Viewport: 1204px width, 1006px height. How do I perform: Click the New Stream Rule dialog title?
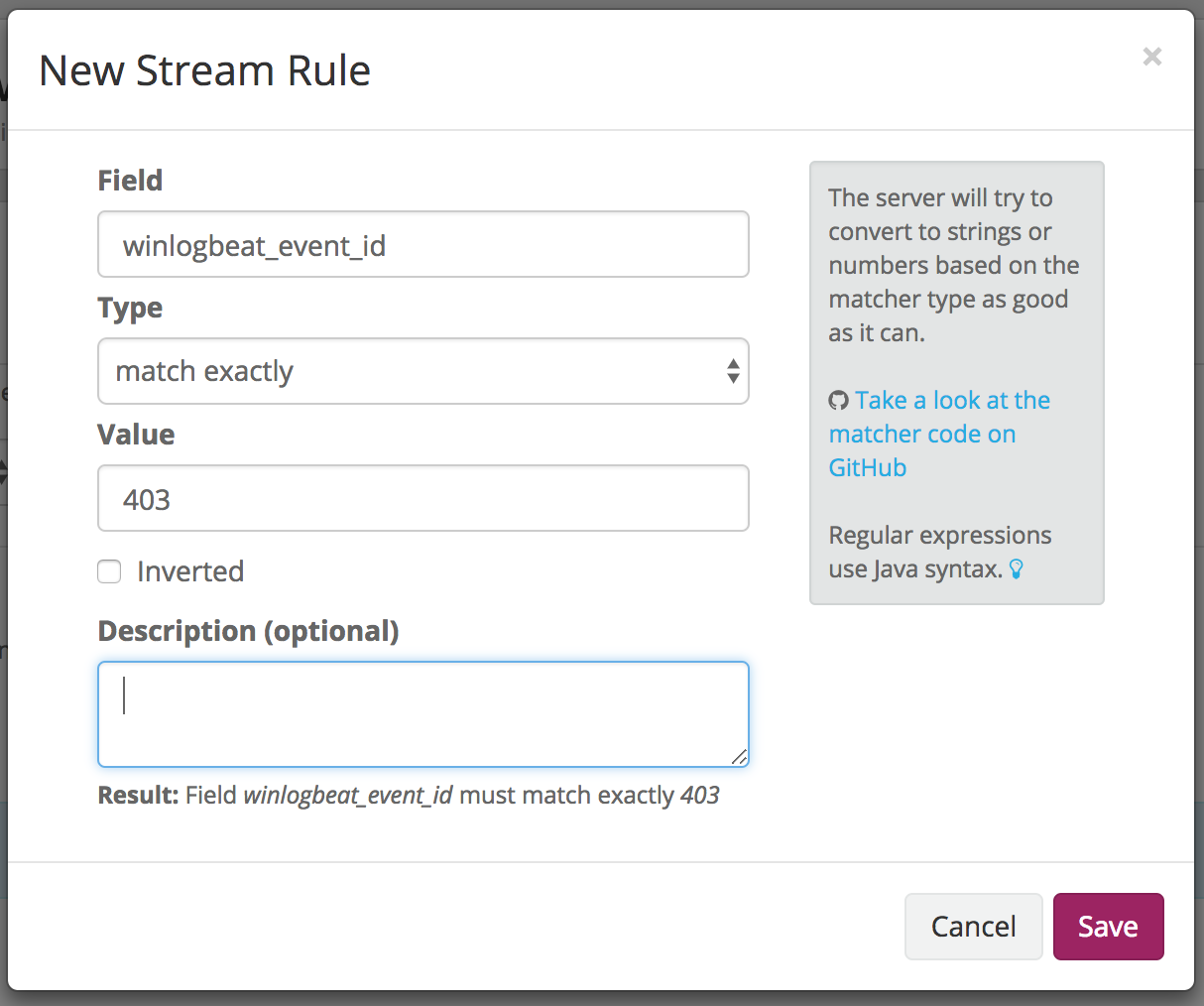click(x=204, y=71)
